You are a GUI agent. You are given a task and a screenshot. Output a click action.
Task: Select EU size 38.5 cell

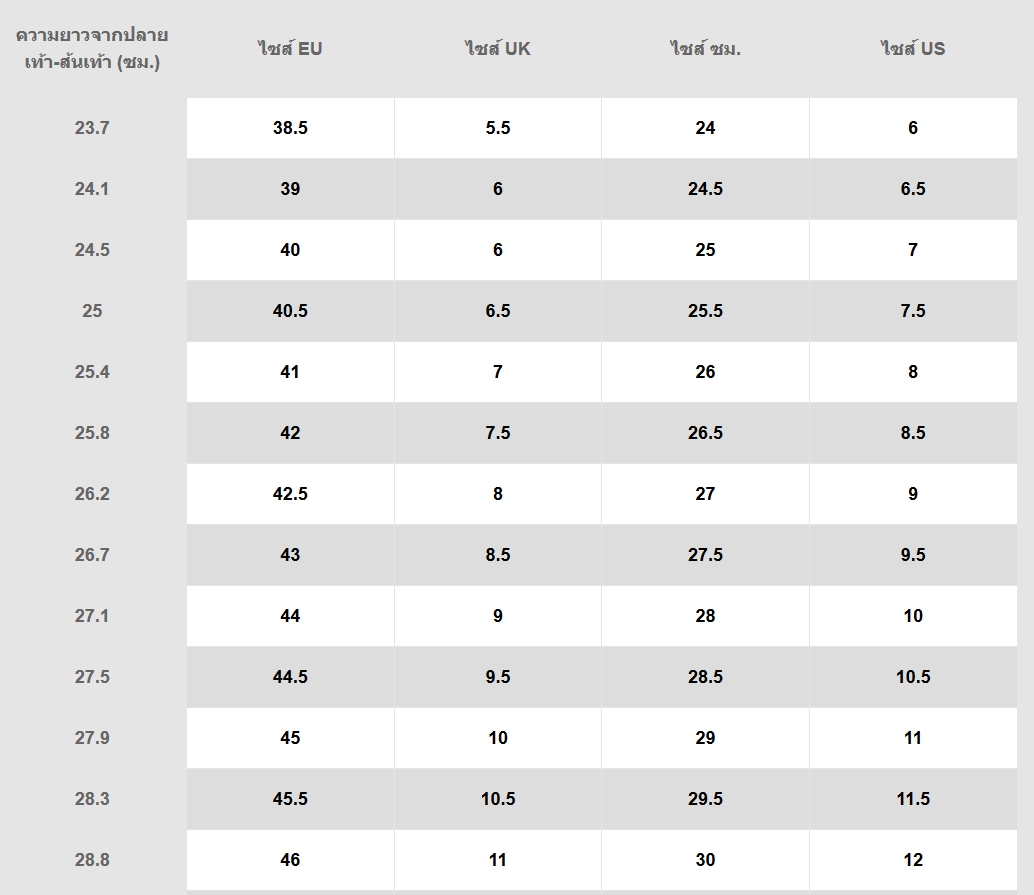tap(290, 128)
